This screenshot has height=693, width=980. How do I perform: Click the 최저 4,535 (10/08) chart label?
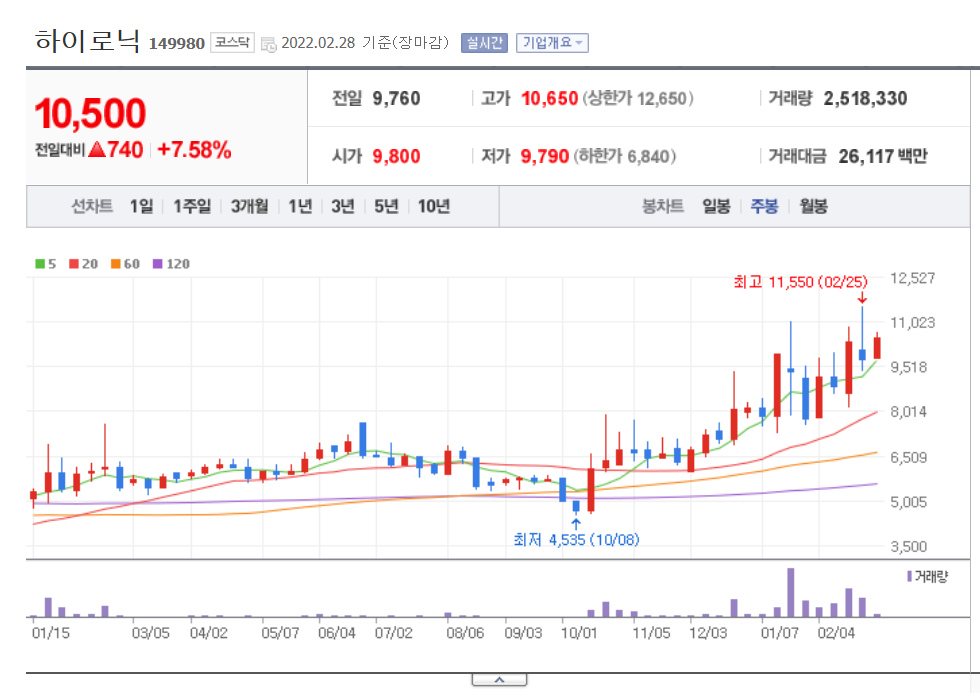point(576,539)
